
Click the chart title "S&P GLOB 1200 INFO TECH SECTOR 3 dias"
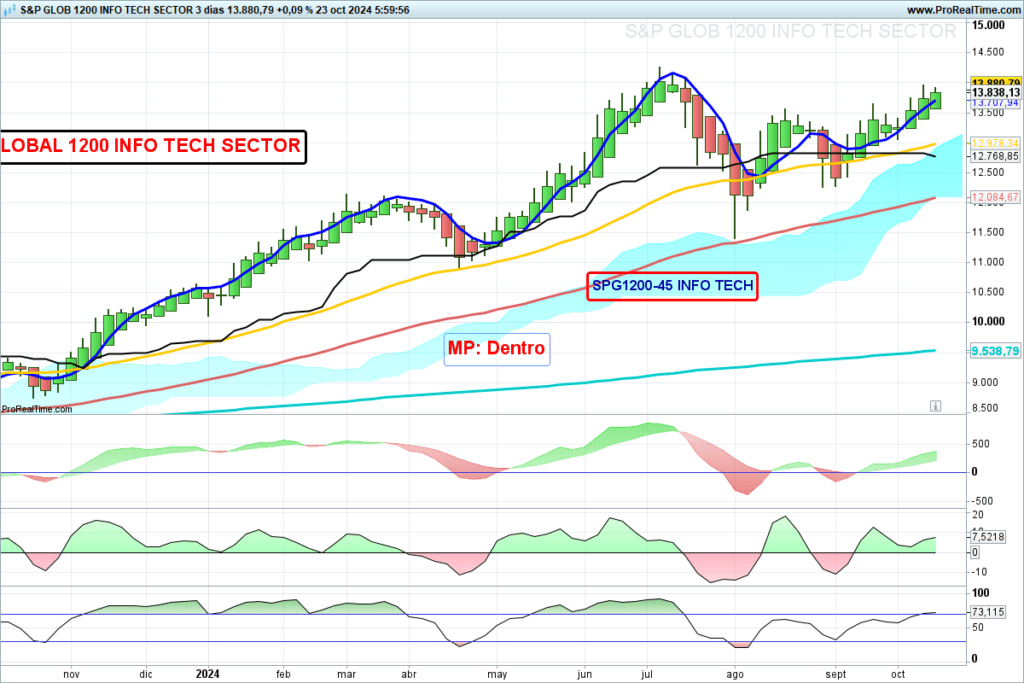(x=122, y=10)
